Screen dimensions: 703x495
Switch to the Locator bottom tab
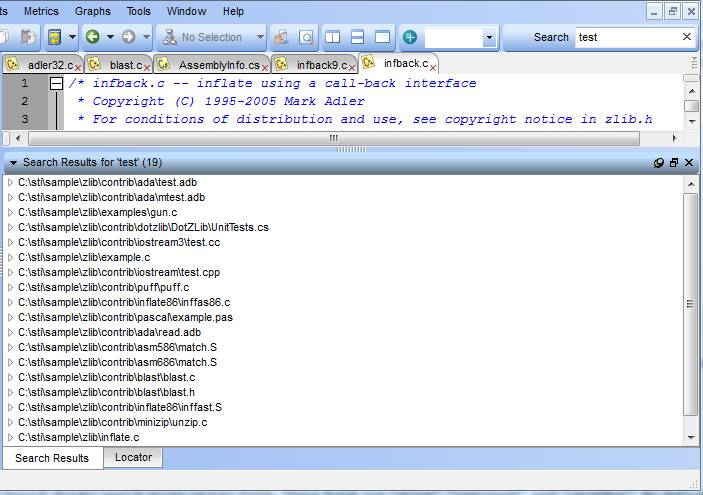point(133,457)
